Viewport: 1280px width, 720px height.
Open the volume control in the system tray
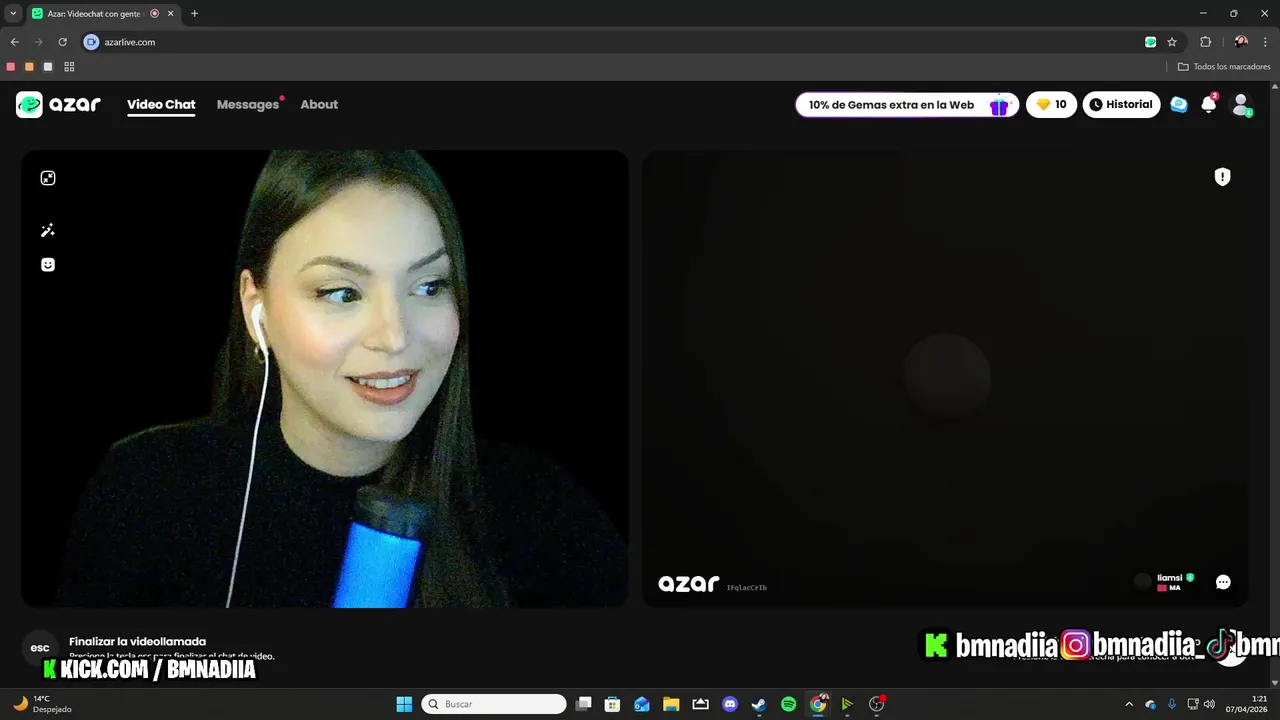click(x=1209, y=704)
